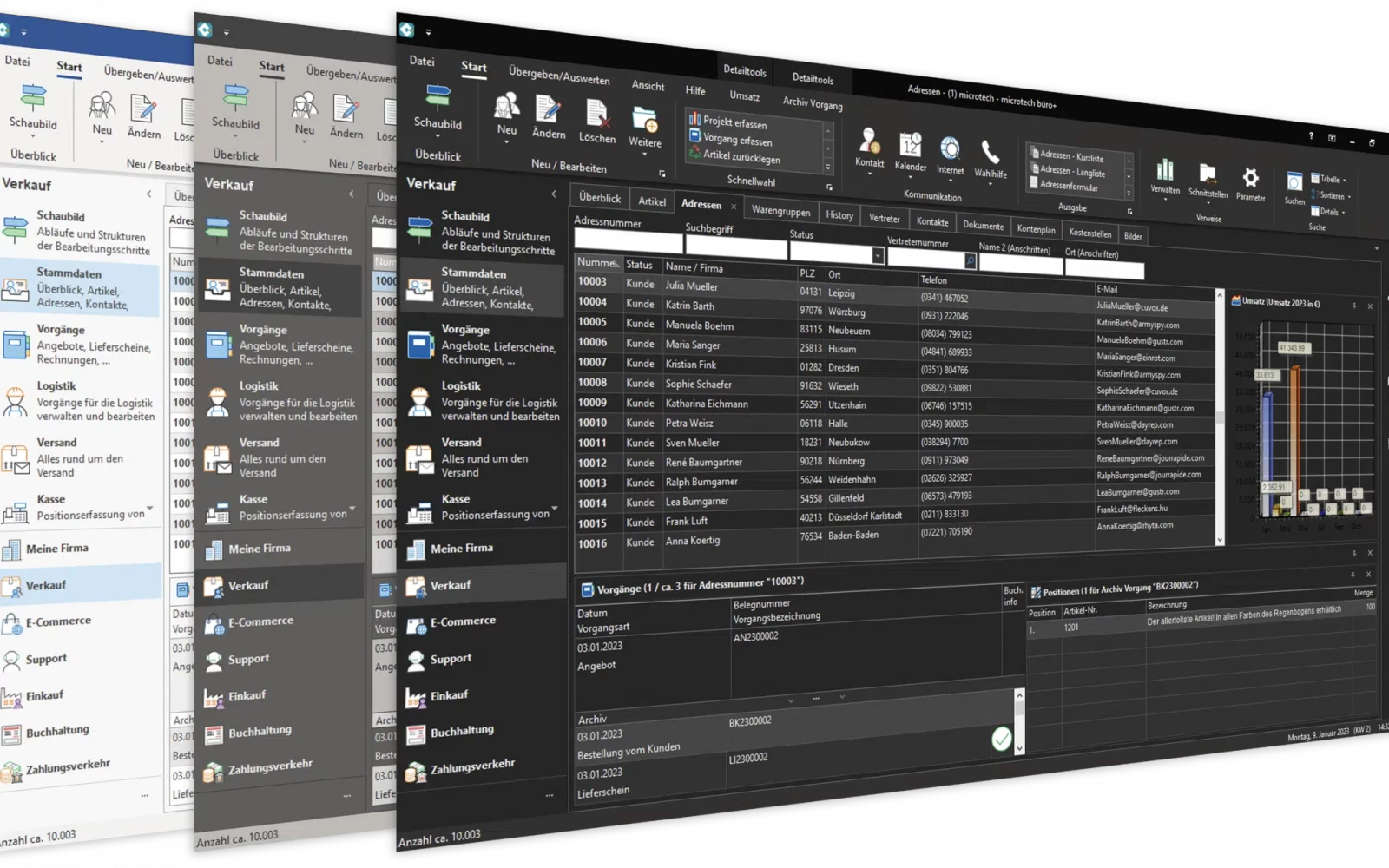This screenshot has width=1389, height=868.
Task: Open the Kalender tool in Kommunikation
Action: pos(910,146)
